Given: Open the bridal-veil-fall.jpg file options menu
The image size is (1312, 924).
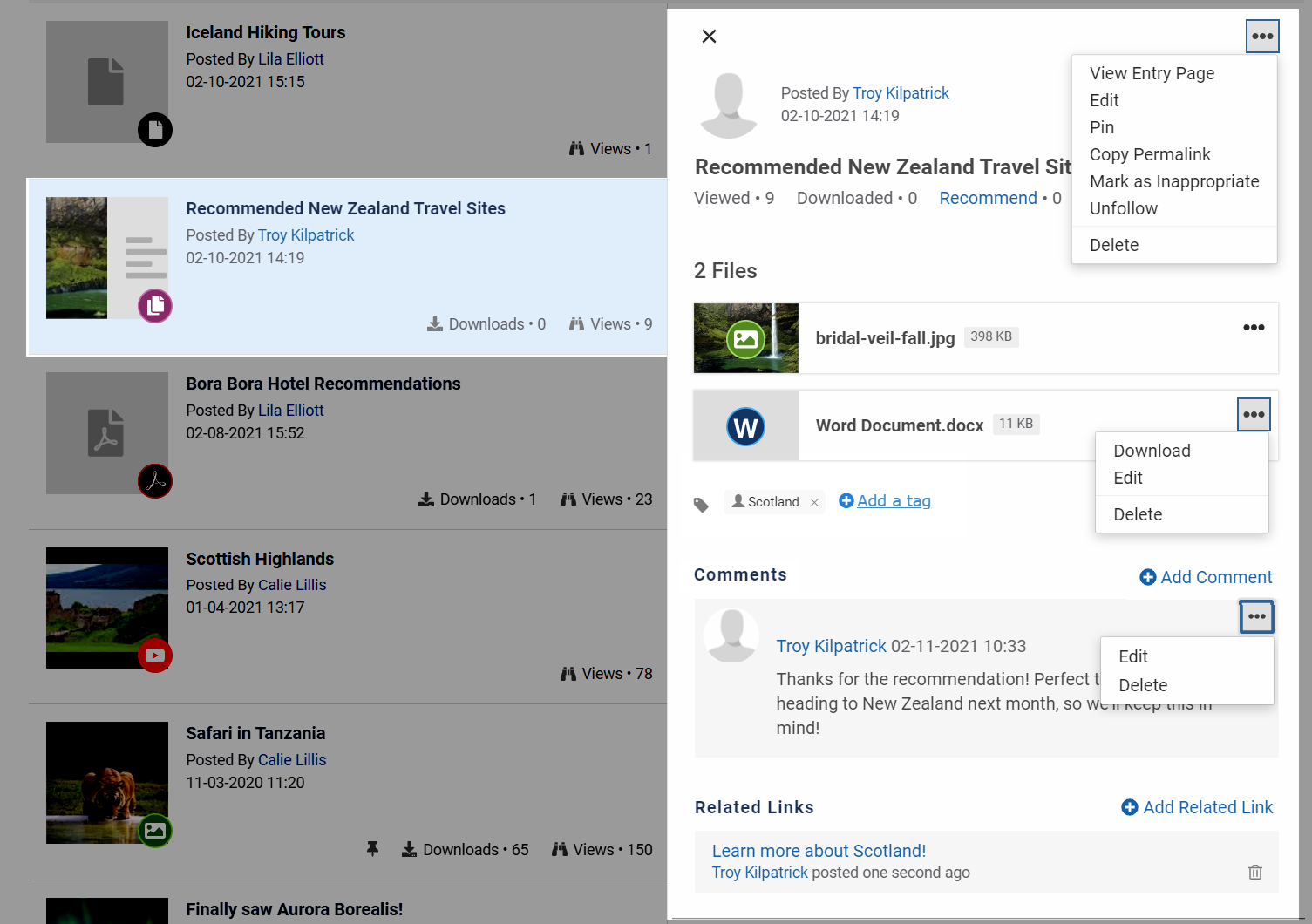Looking at the screenshot, I should [x=1254, y=328].
